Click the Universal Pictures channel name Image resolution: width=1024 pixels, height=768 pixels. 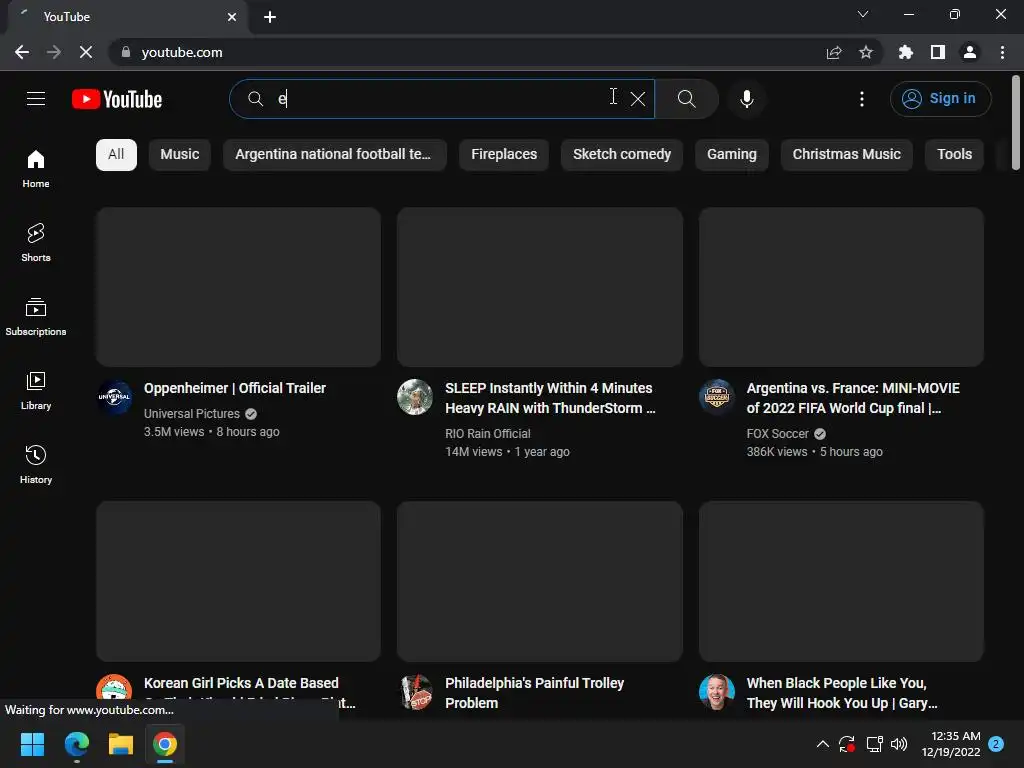[x=191, y=413]
